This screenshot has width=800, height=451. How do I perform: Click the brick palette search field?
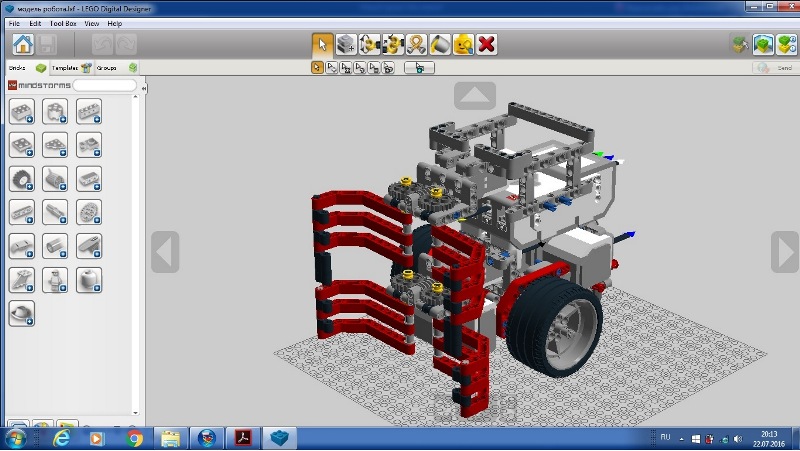pyautogui.click(x=105, y=85)
